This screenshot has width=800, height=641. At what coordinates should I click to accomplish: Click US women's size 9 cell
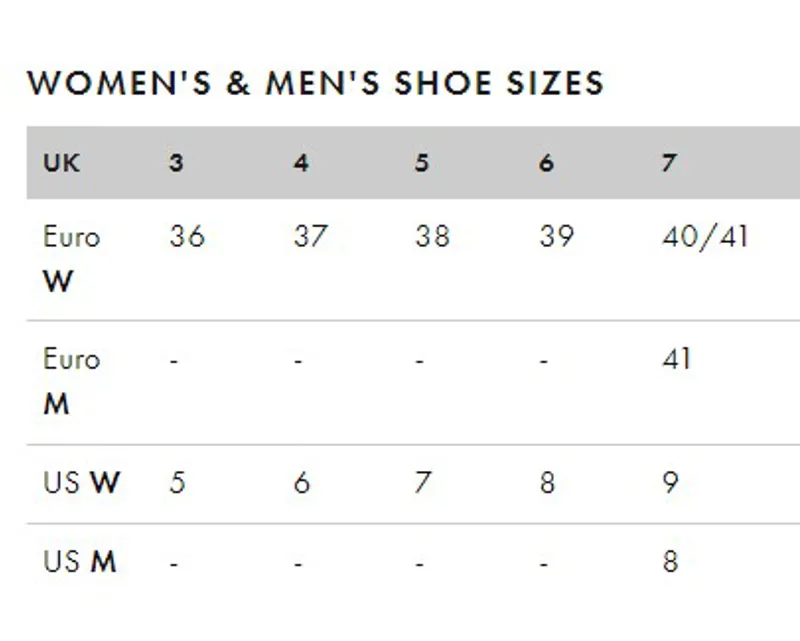point(670,482)
